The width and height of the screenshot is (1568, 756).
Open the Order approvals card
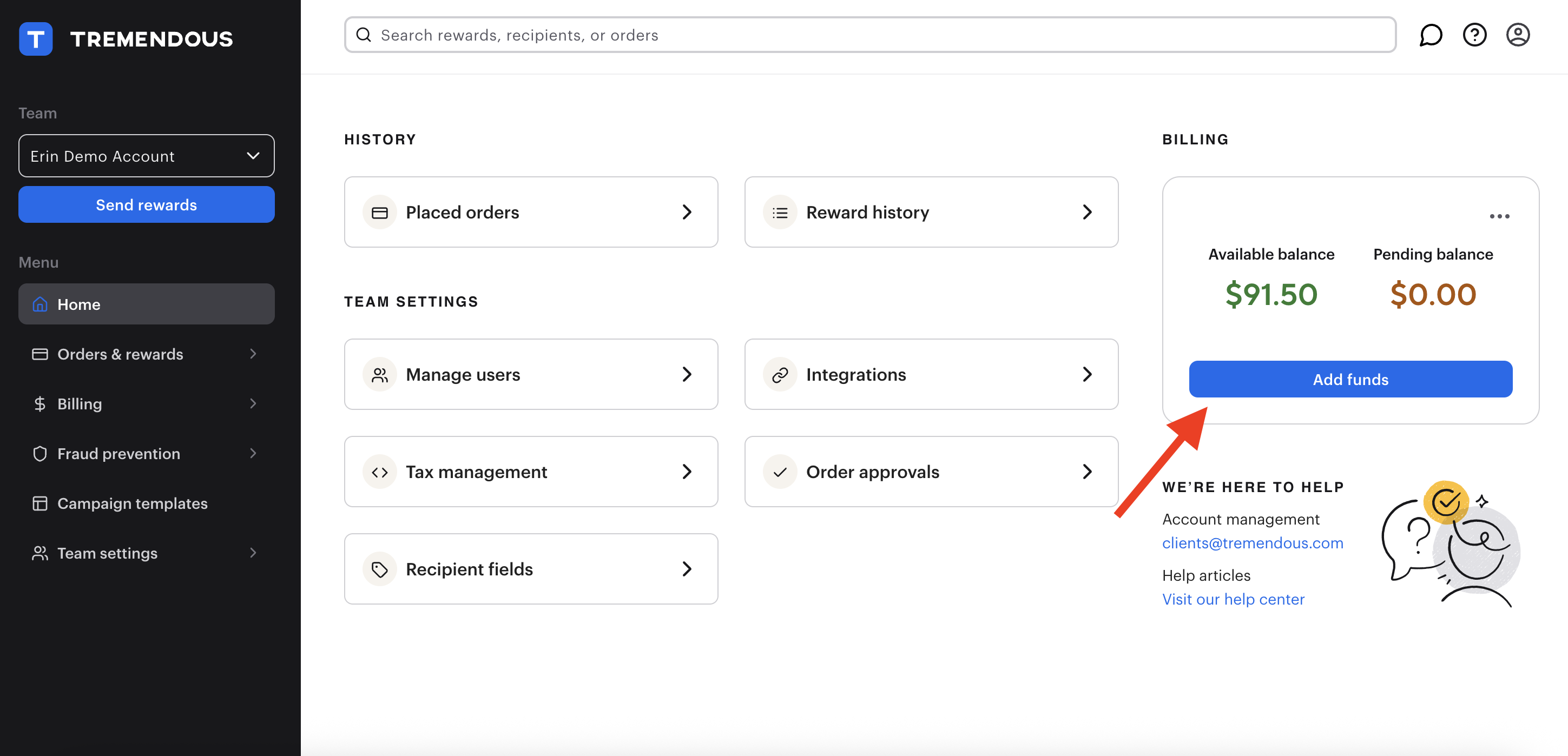931,472
